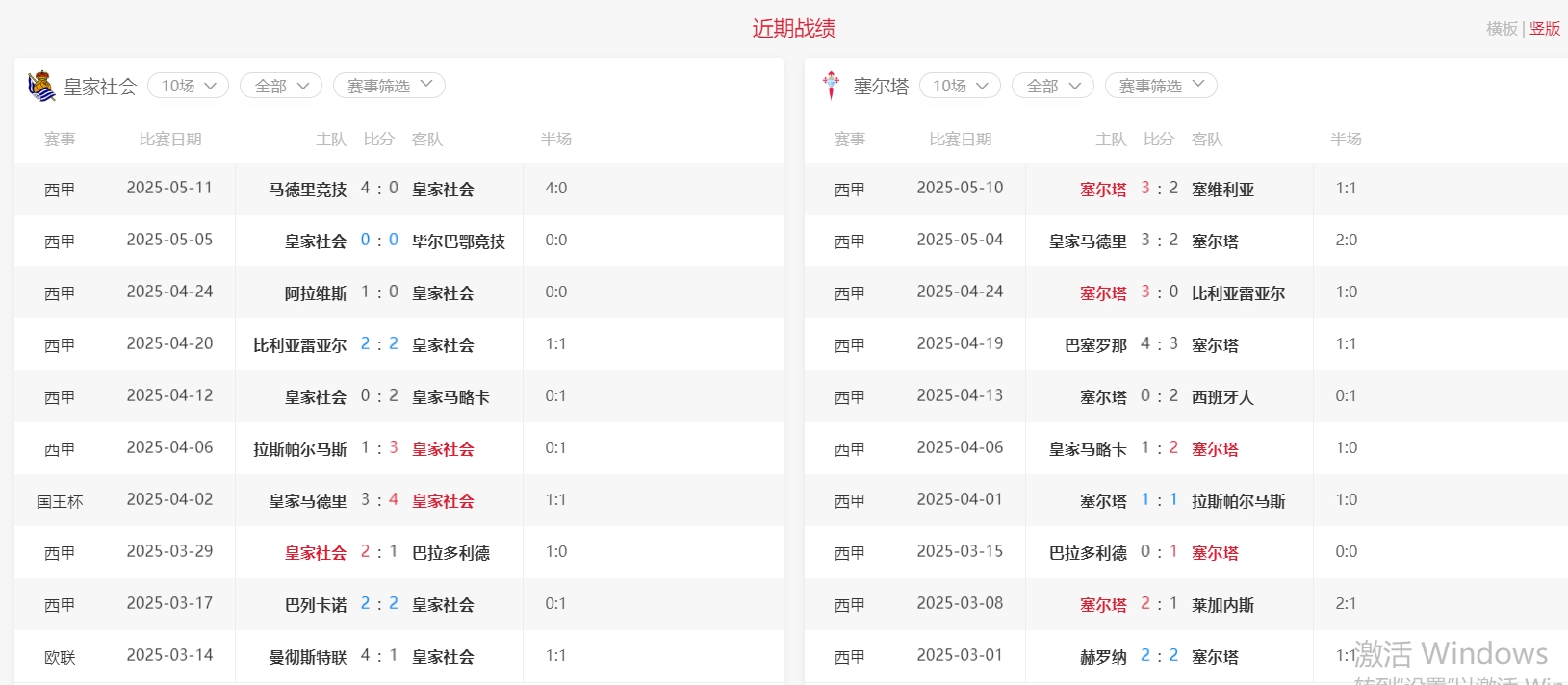
Task: Open Real Sociedad 赛事筛选 dropdown
Action: [389, 86]
